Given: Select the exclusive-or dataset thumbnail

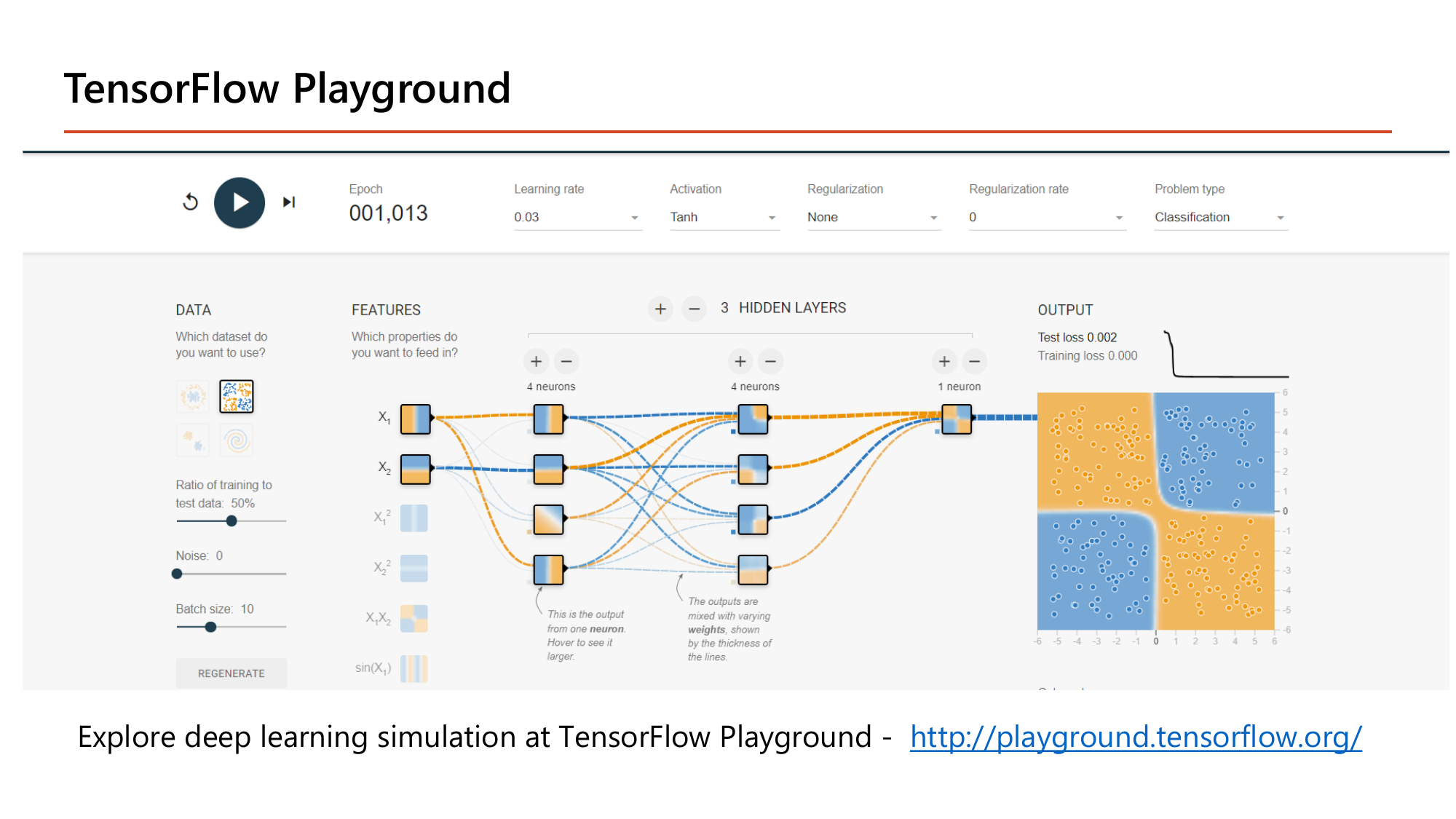Looking at the screenshot, I should pos(237,397).
